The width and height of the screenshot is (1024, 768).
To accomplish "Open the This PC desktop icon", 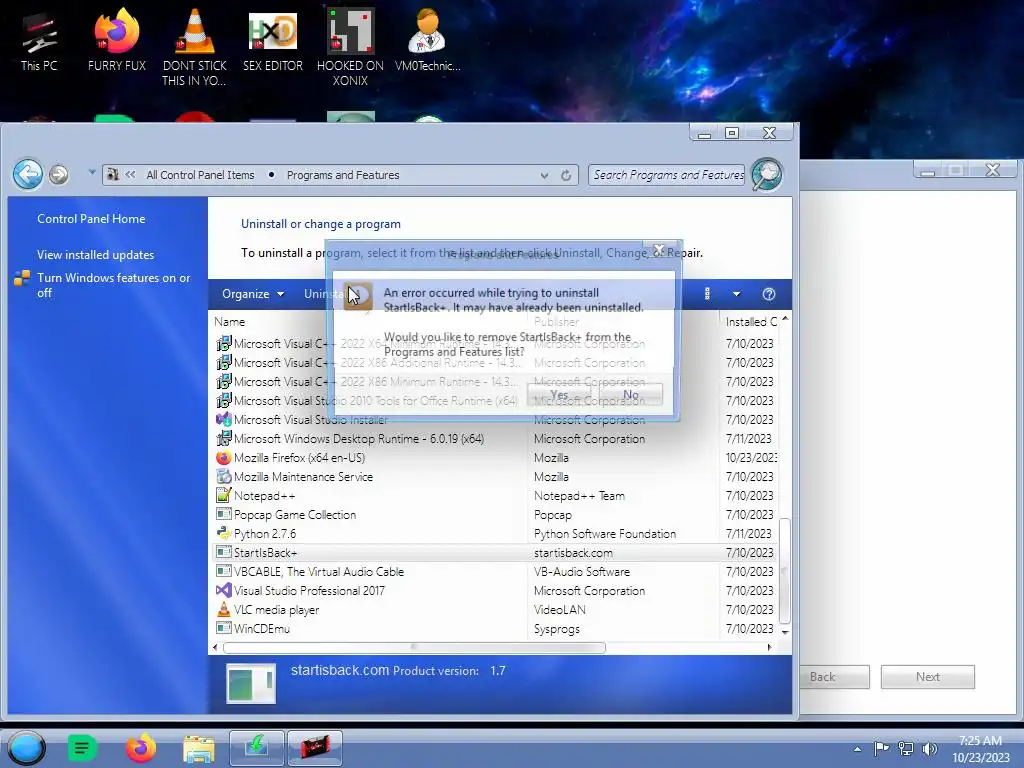I will [x=39, y=41].
